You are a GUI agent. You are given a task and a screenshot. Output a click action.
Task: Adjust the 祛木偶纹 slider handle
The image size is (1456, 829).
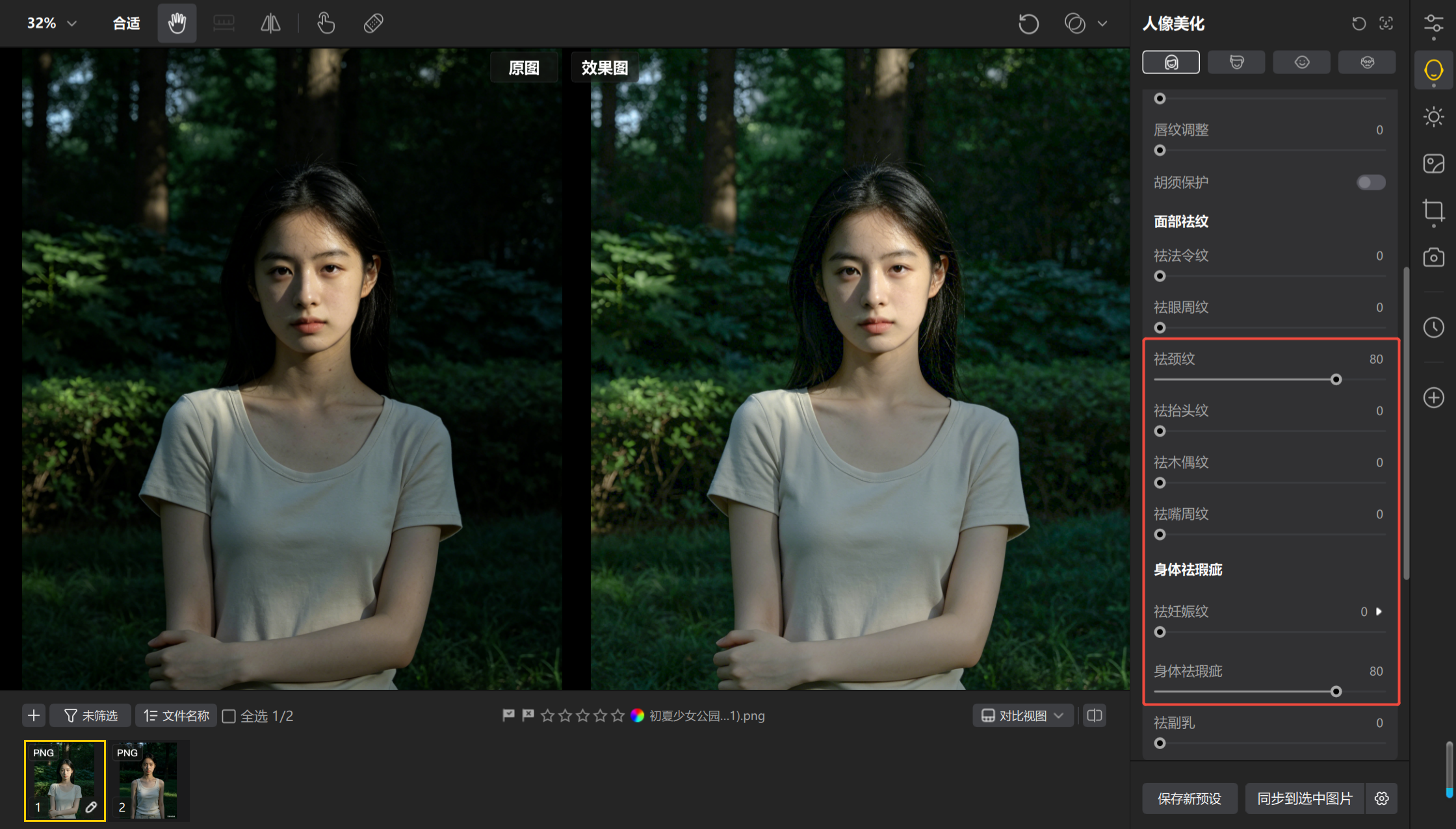(1160, 483)
